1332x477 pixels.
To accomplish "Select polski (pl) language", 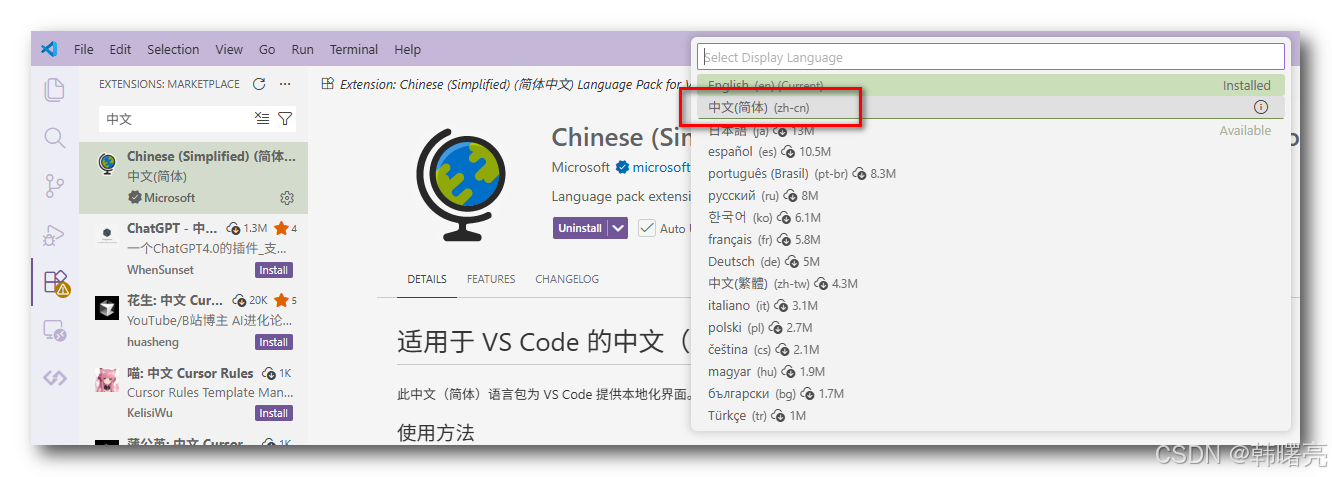I will 990,328.
